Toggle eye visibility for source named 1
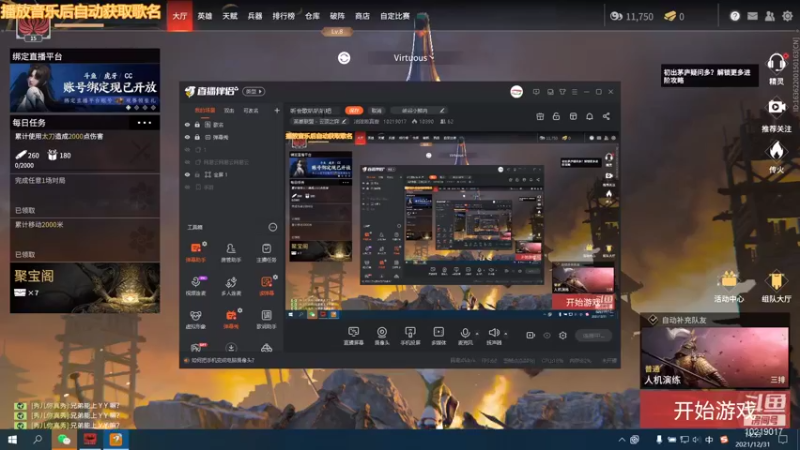This screenshot has height=450, width=800. click(x=187, y=150)
